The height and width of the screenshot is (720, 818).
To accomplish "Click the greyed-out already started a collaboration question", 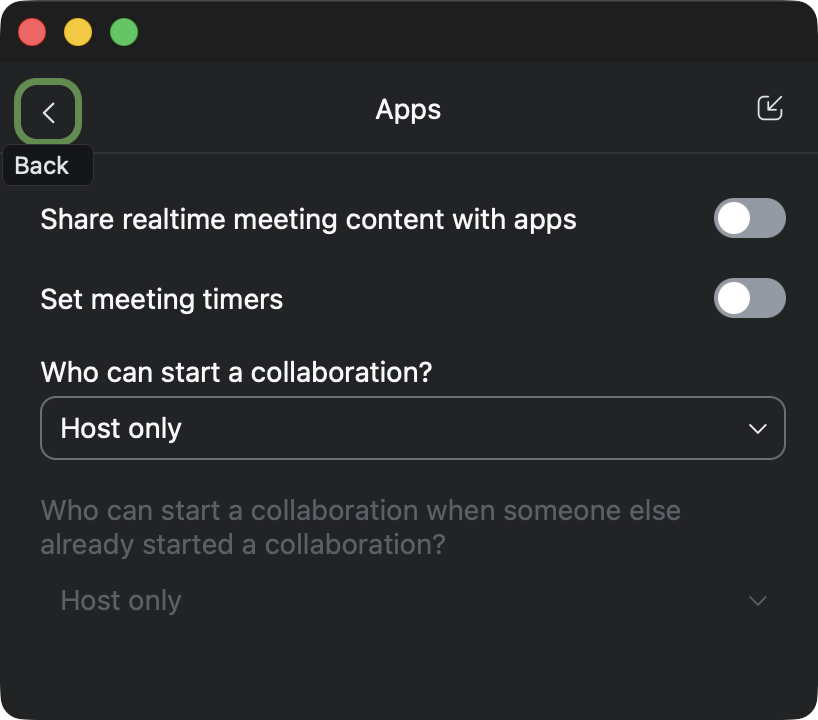I will [360, 527].
